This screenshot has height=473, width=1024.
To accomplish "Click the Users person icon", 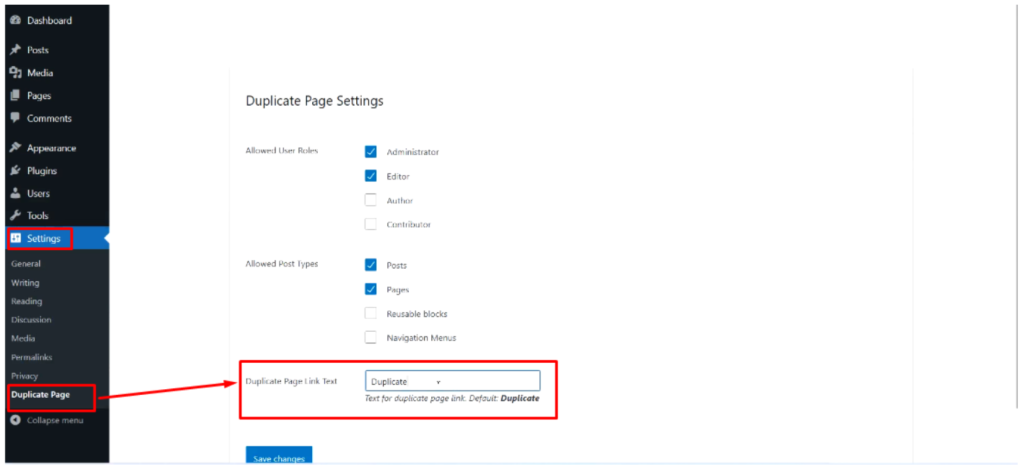I will 16,194.
